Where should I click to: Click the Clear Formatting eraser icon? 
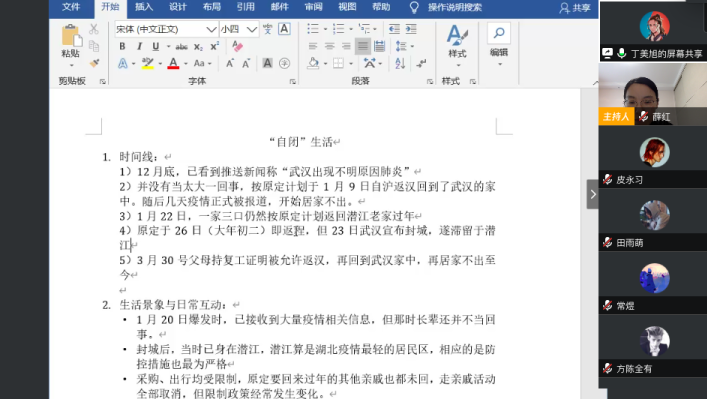click(x=237, y=46)
